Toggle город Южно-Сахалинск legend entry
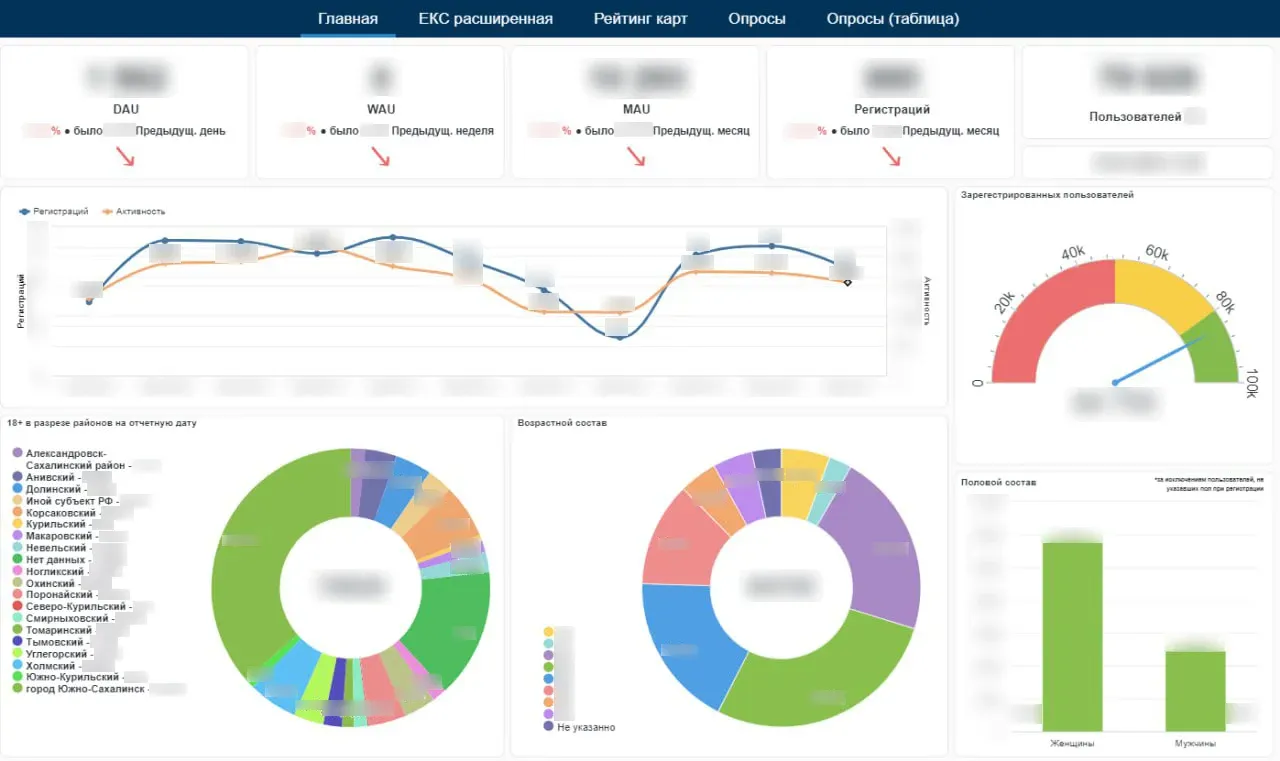1280x761 pixels. coord(99,689)
